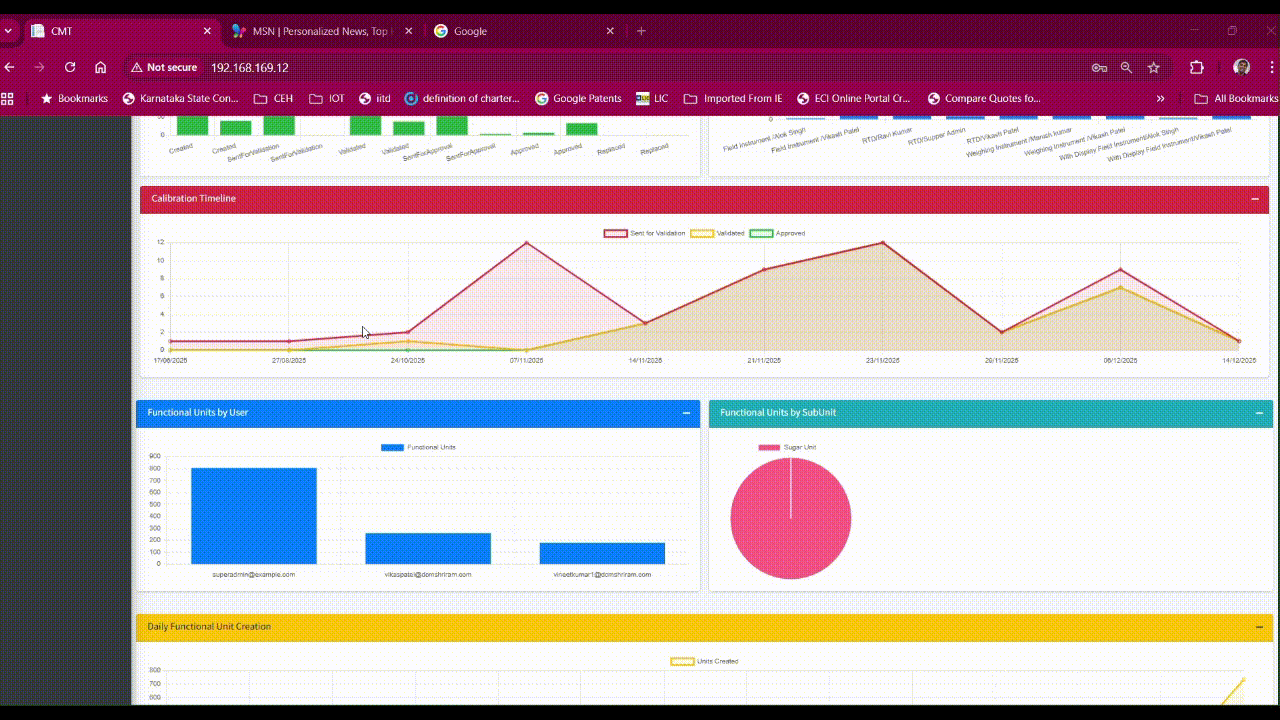
Task: Open the Extensions puzzle icon
Action: [1197, 67]
